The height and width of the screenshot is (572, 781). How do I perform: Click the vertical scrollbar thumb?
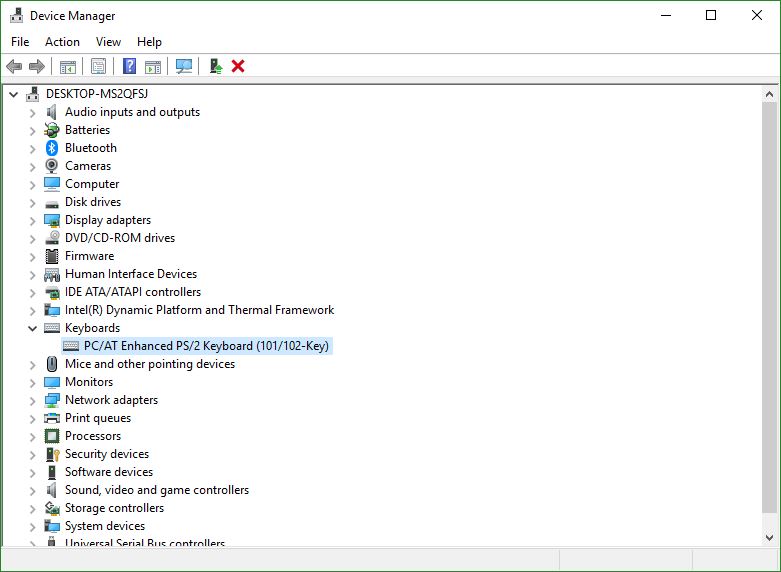pyautogui.click(x=769, y=307)
